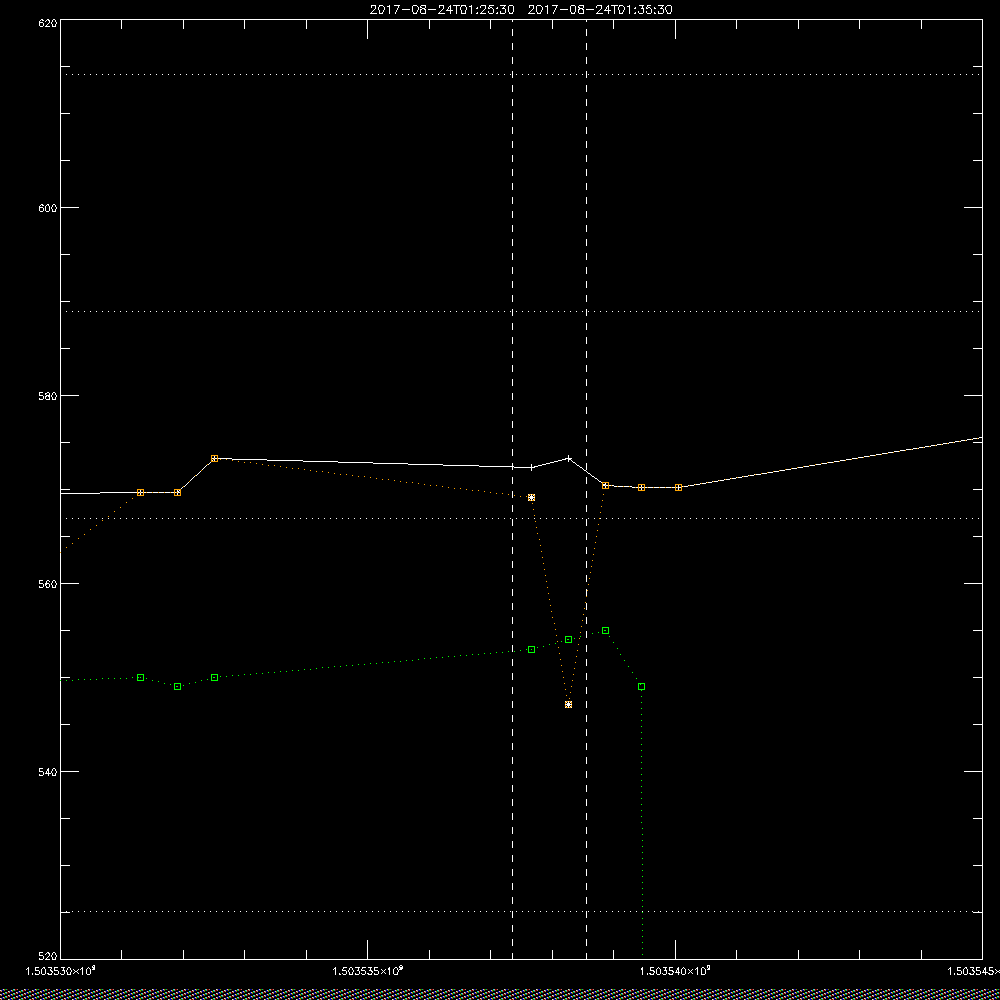Image resolution: width=1000 pixels, height=1000 pixels.
Task: Click the green marker immediately right of the first dashed line
Action: 531,649
